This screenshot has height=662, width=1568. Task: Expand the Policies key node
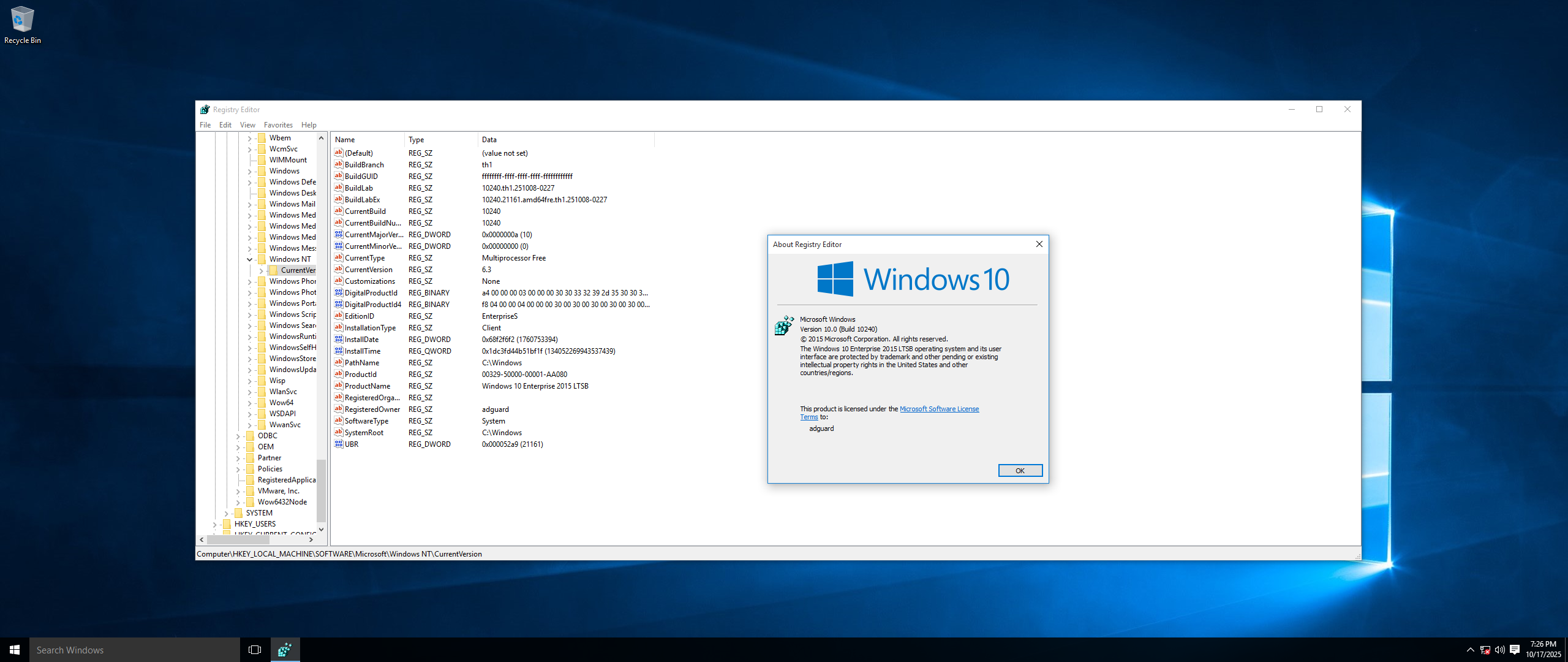[x=238, y=469]
